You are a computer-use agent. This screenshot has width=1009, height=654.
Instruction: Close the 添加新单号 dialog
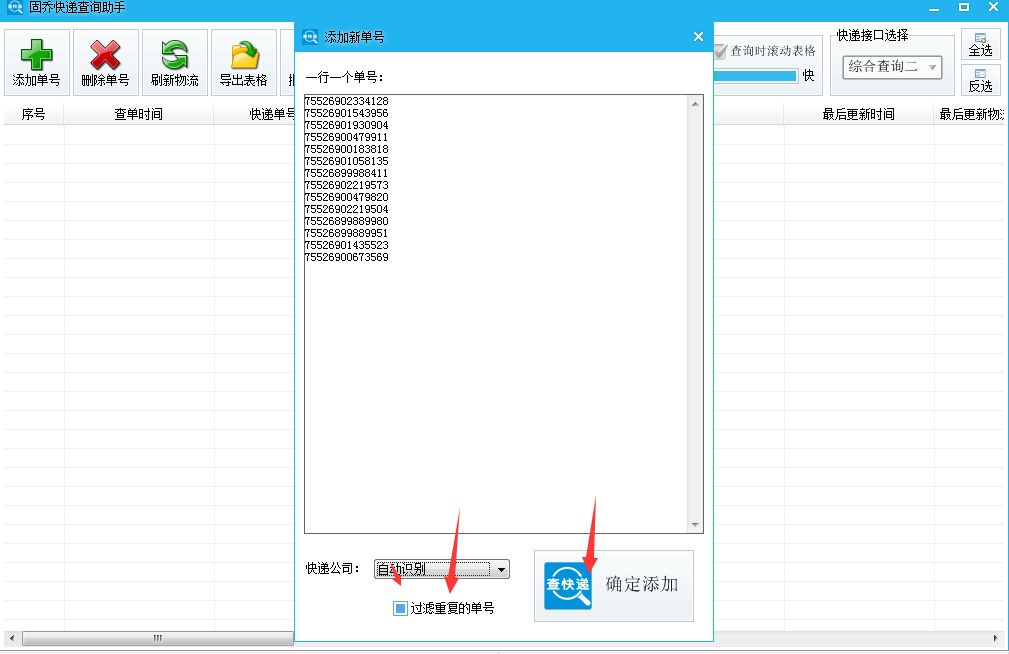point(697,35)
